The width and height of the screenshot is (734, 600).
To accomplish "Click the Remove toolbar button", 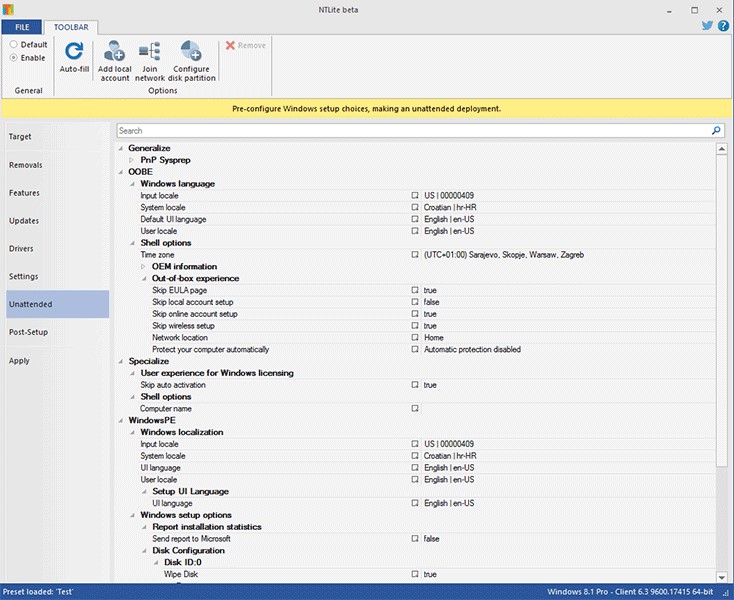I will click(246, 45).
